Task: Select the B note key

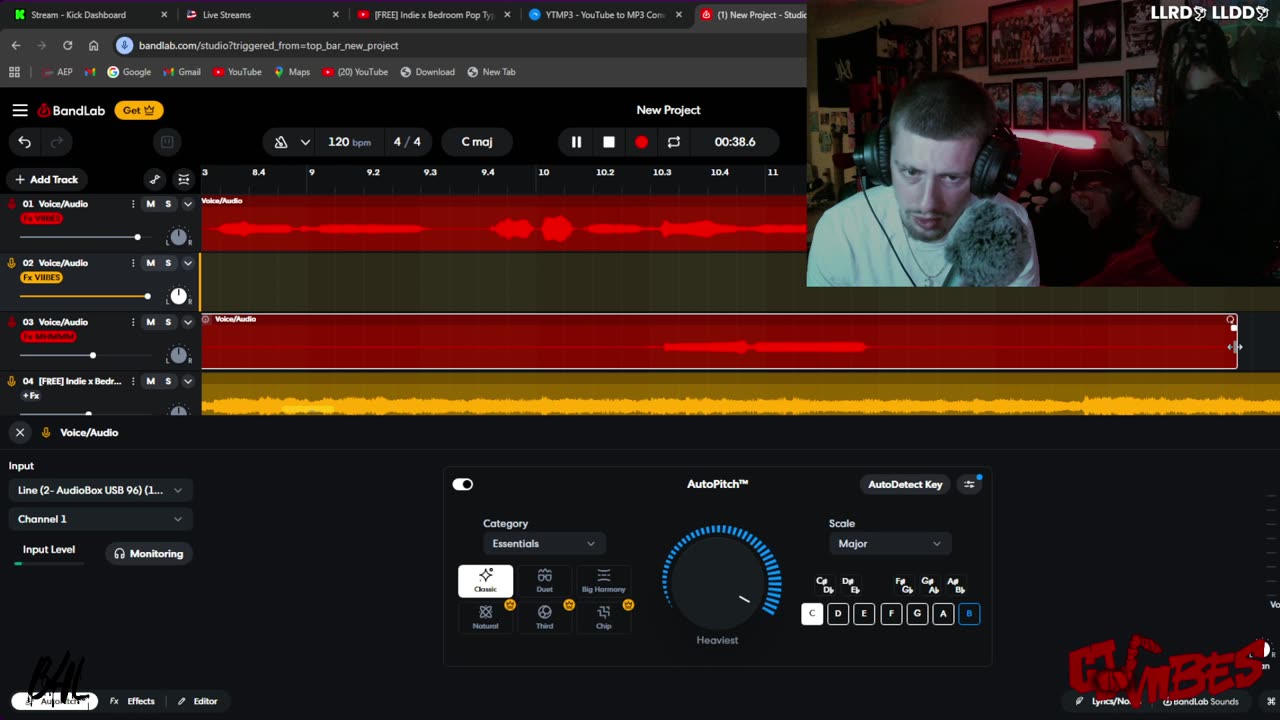Action: pos(969,614)
